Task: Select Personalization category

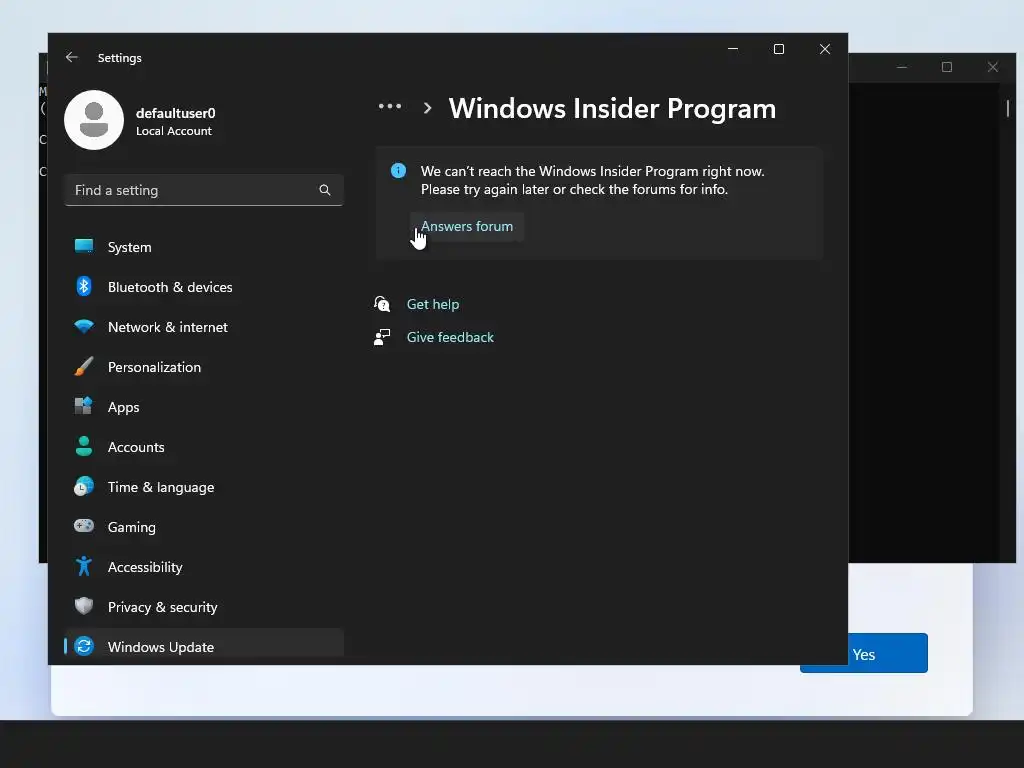Action: [x=204, y=367]
